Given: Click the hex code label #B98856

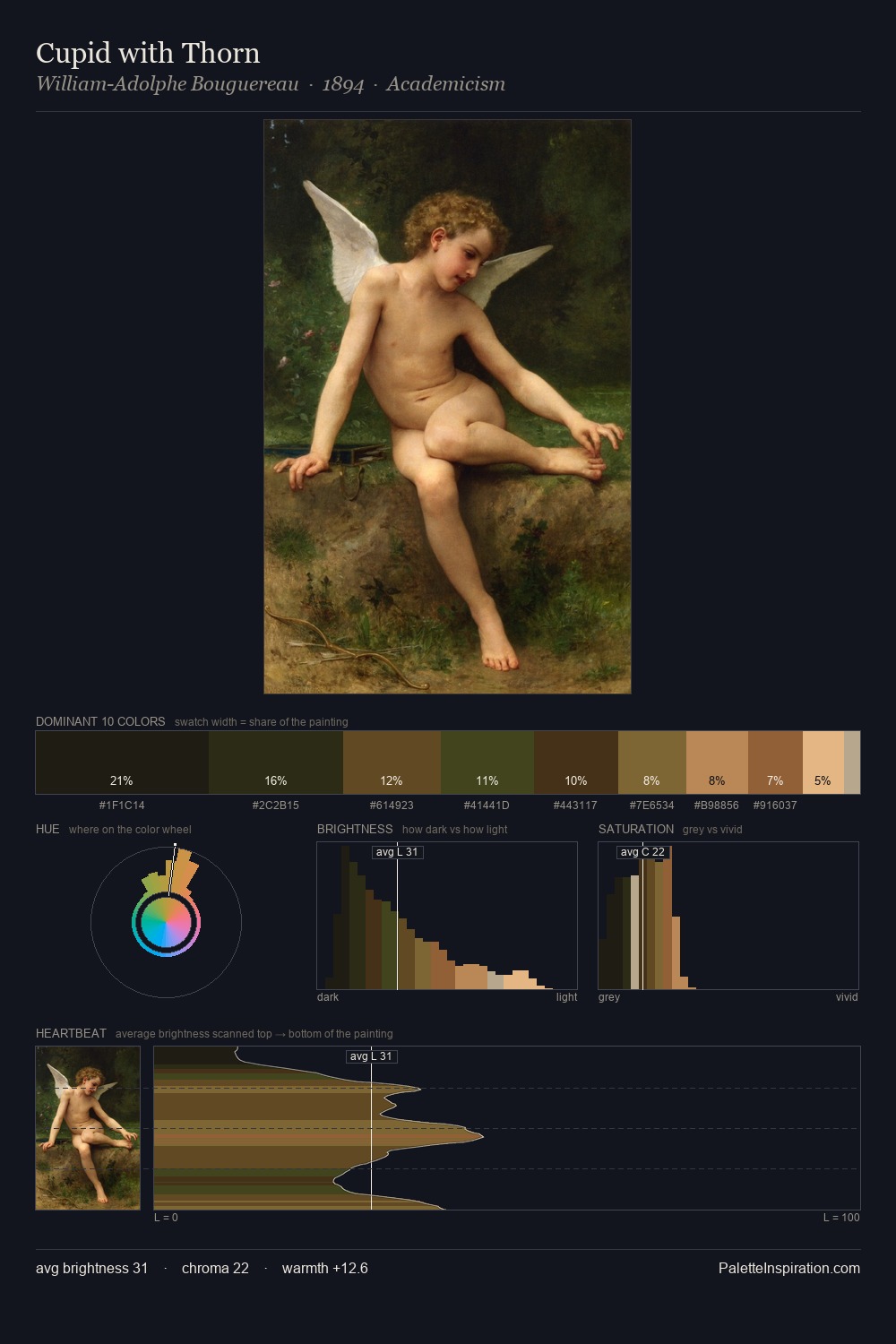Looking at the screenshot, I should click(x=717, y=806).
